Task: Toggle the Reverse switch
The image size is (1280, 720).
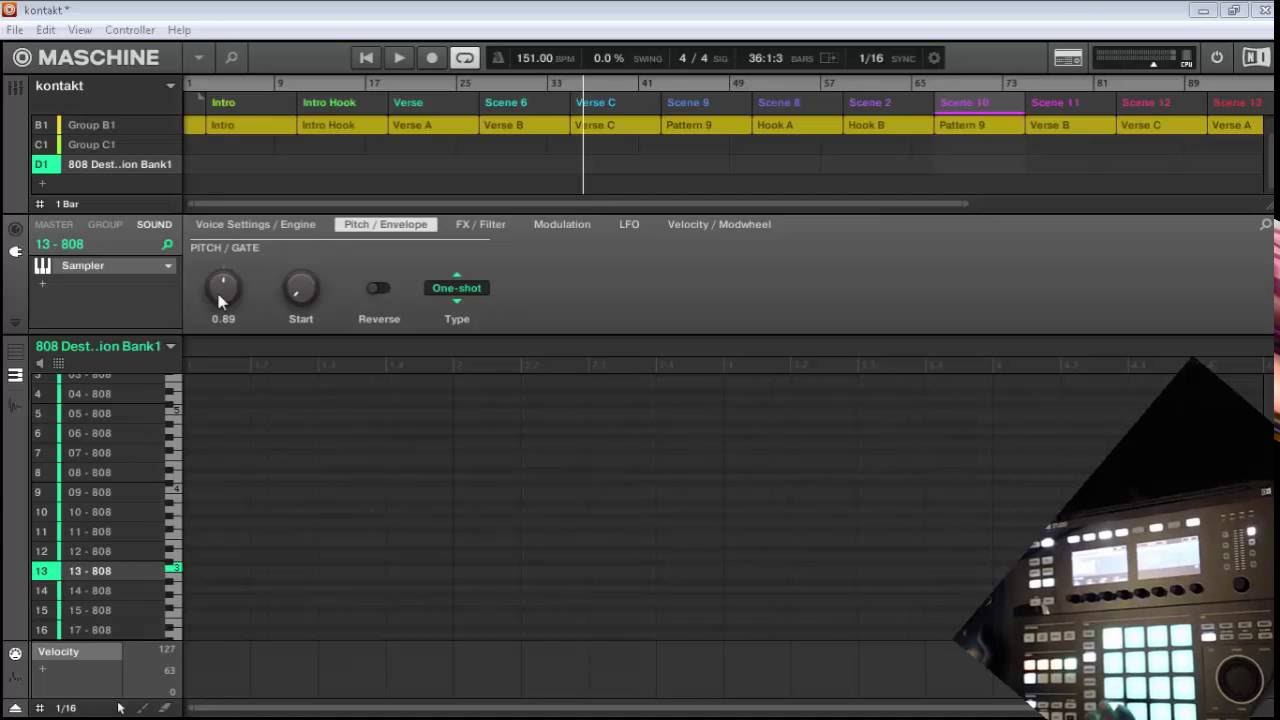Action: 378,288
